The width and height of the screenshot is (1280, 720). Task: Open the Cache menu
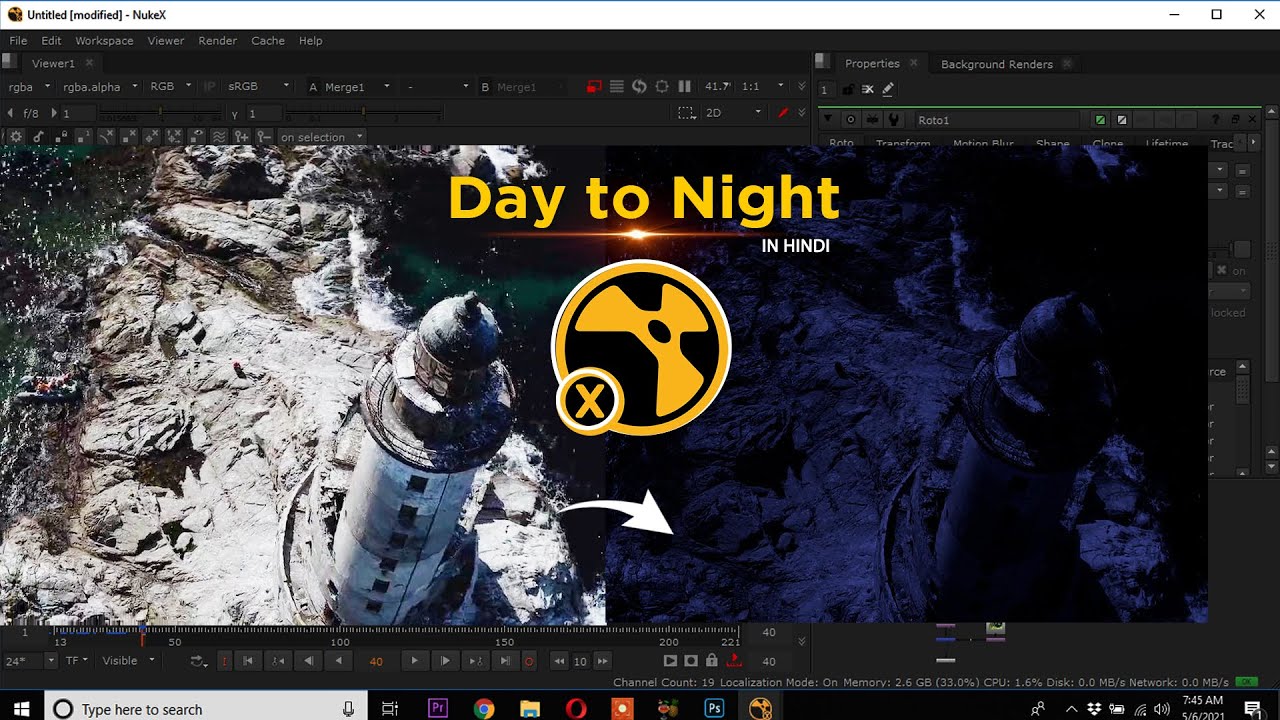[x=268, y=41]
